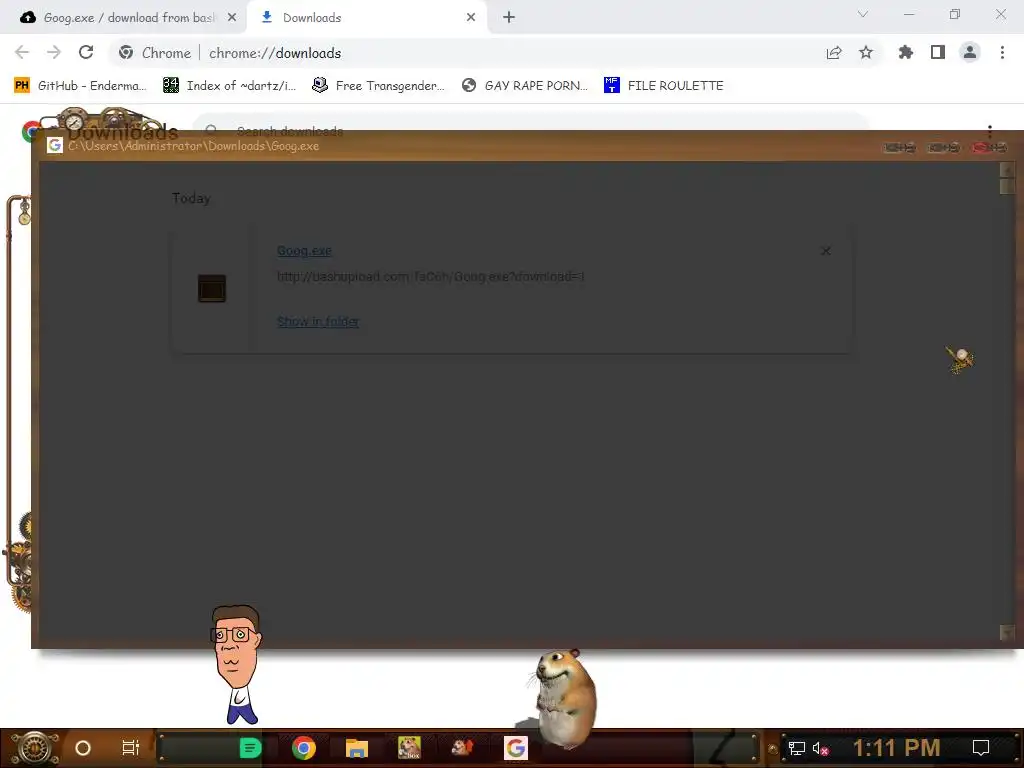
Task: Click the scrollbar up arrow in the Goog.exe window
Action: tap(1007, 170)
